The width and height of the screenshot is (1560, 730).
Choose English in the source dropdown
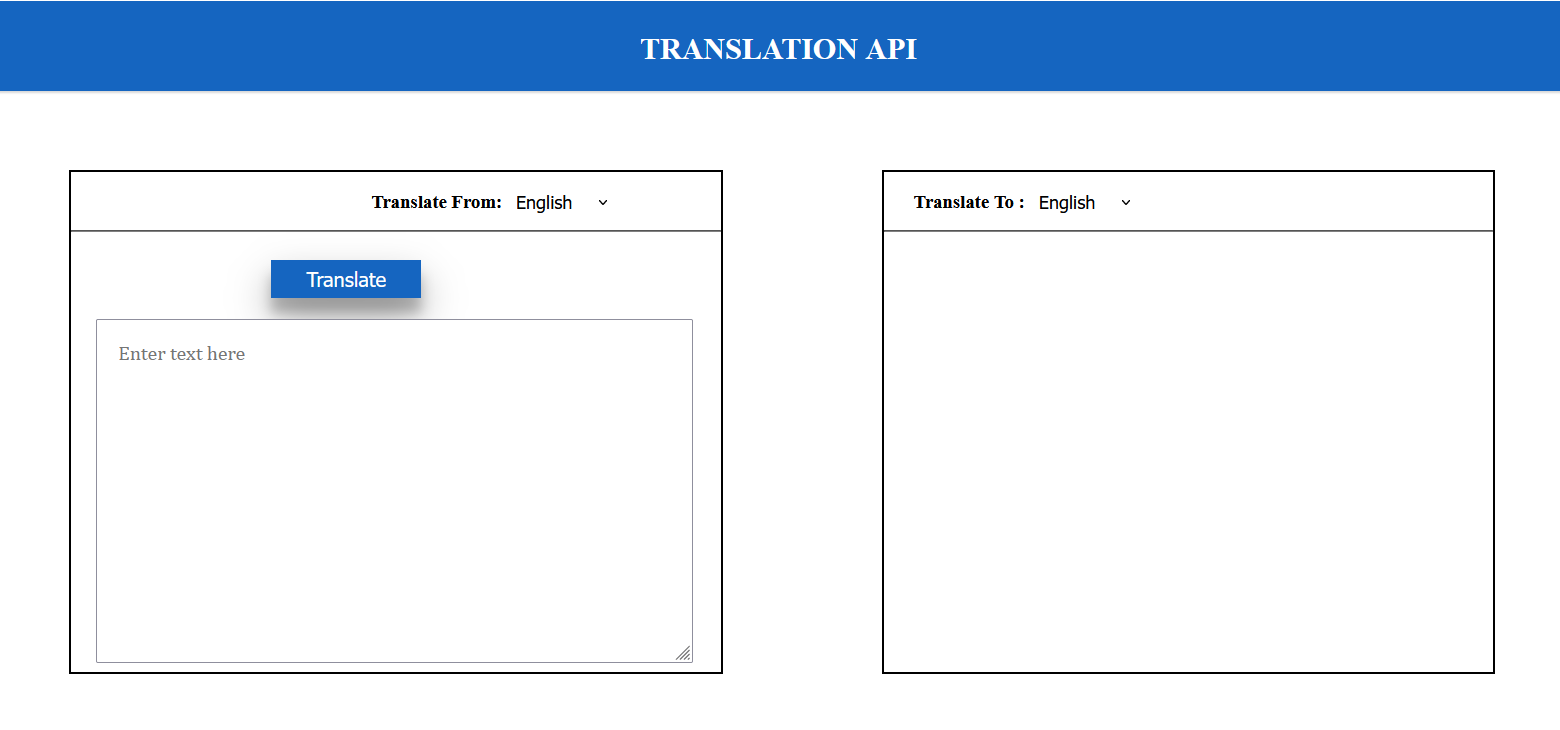click(x=544, y=202)
